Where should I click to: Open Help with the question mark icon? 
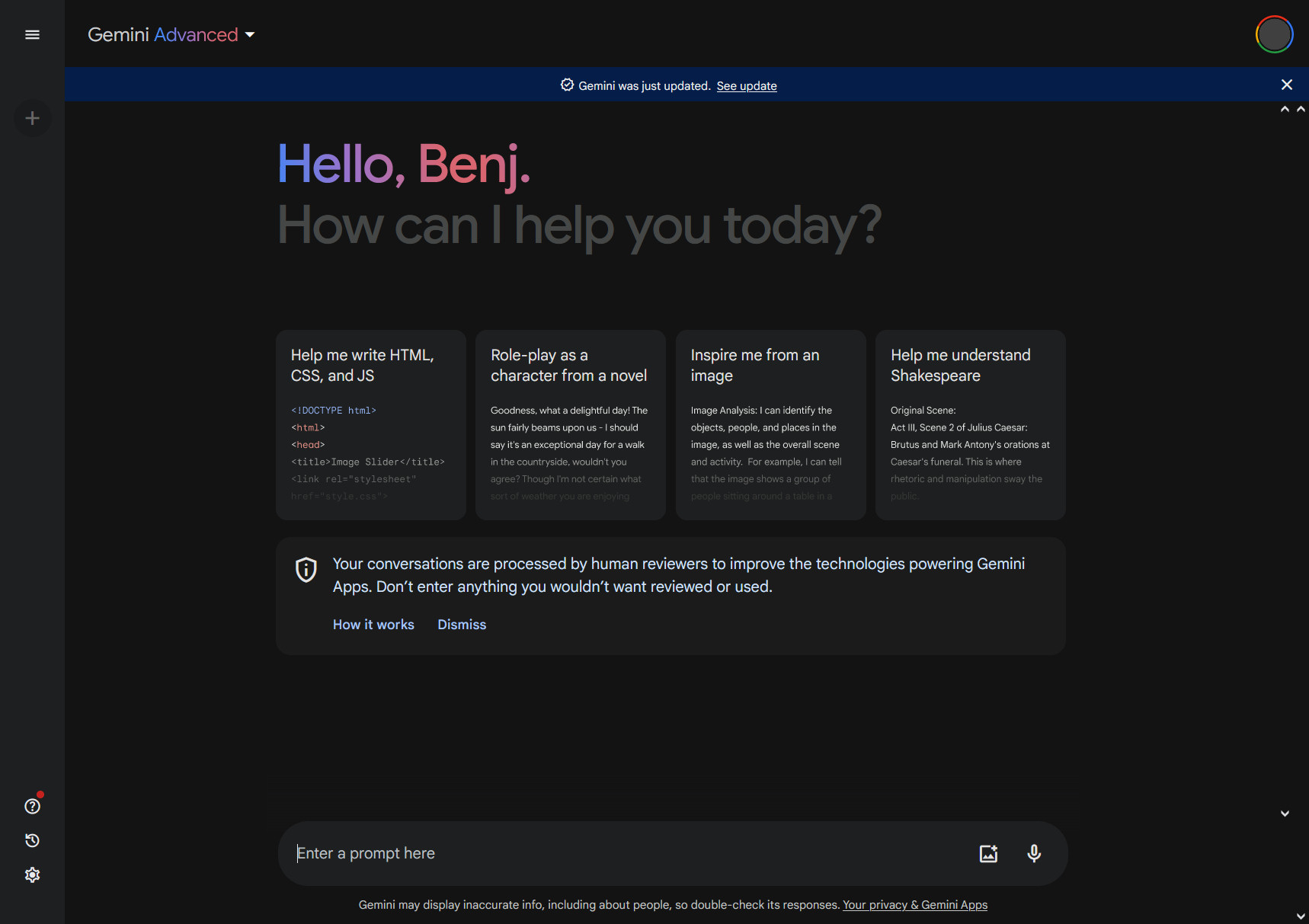click(x=32, y=805)
